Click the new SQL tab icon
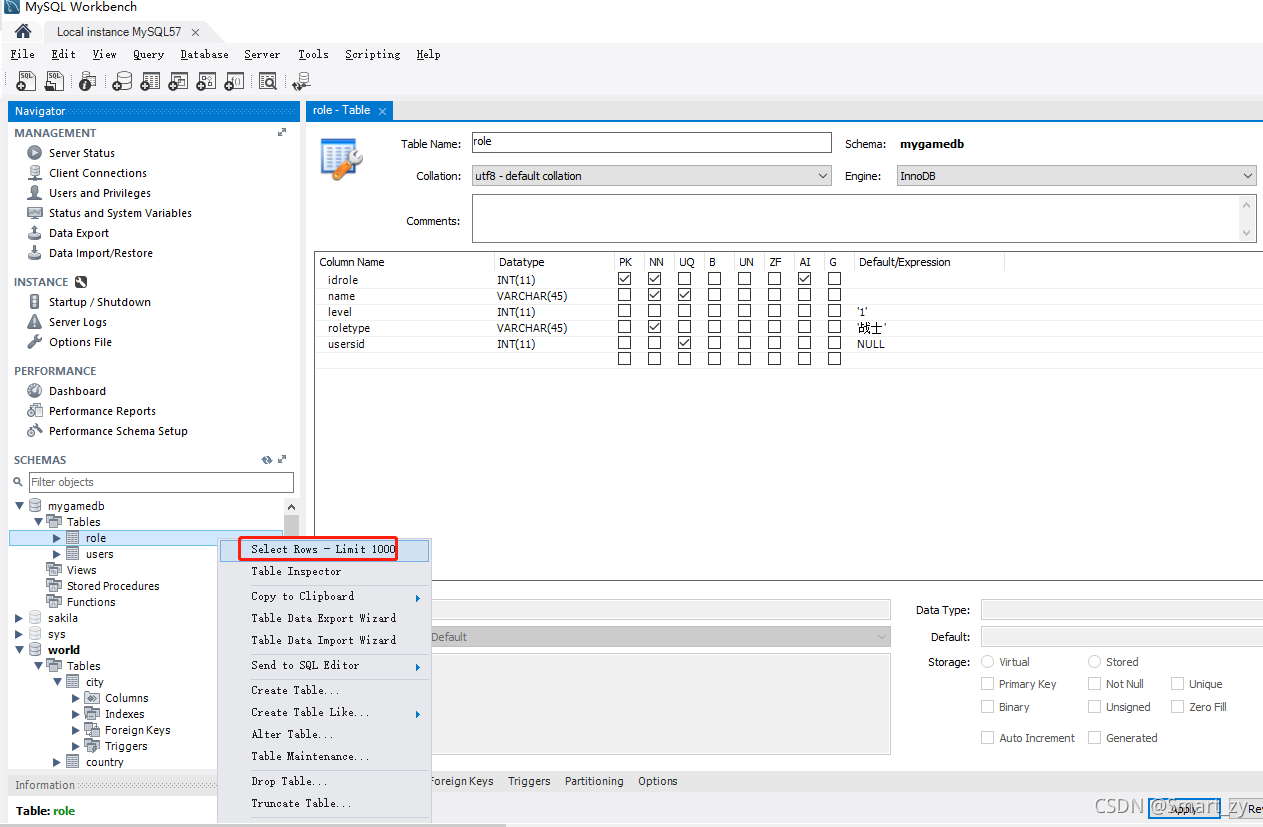 pyautogui.click(x=26, y=81)
